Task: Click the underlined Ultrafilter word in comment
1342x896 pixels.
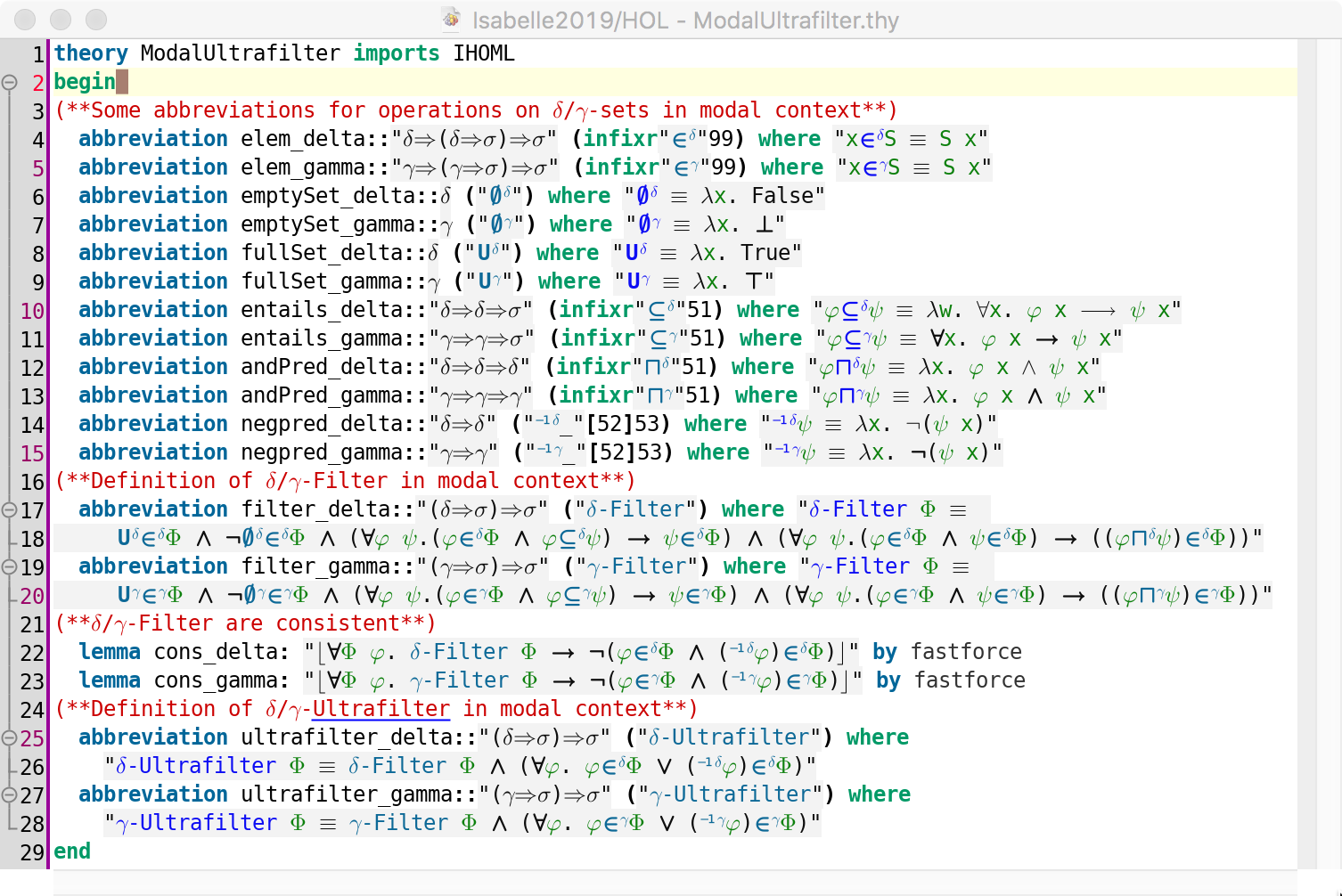Action: 381,709
